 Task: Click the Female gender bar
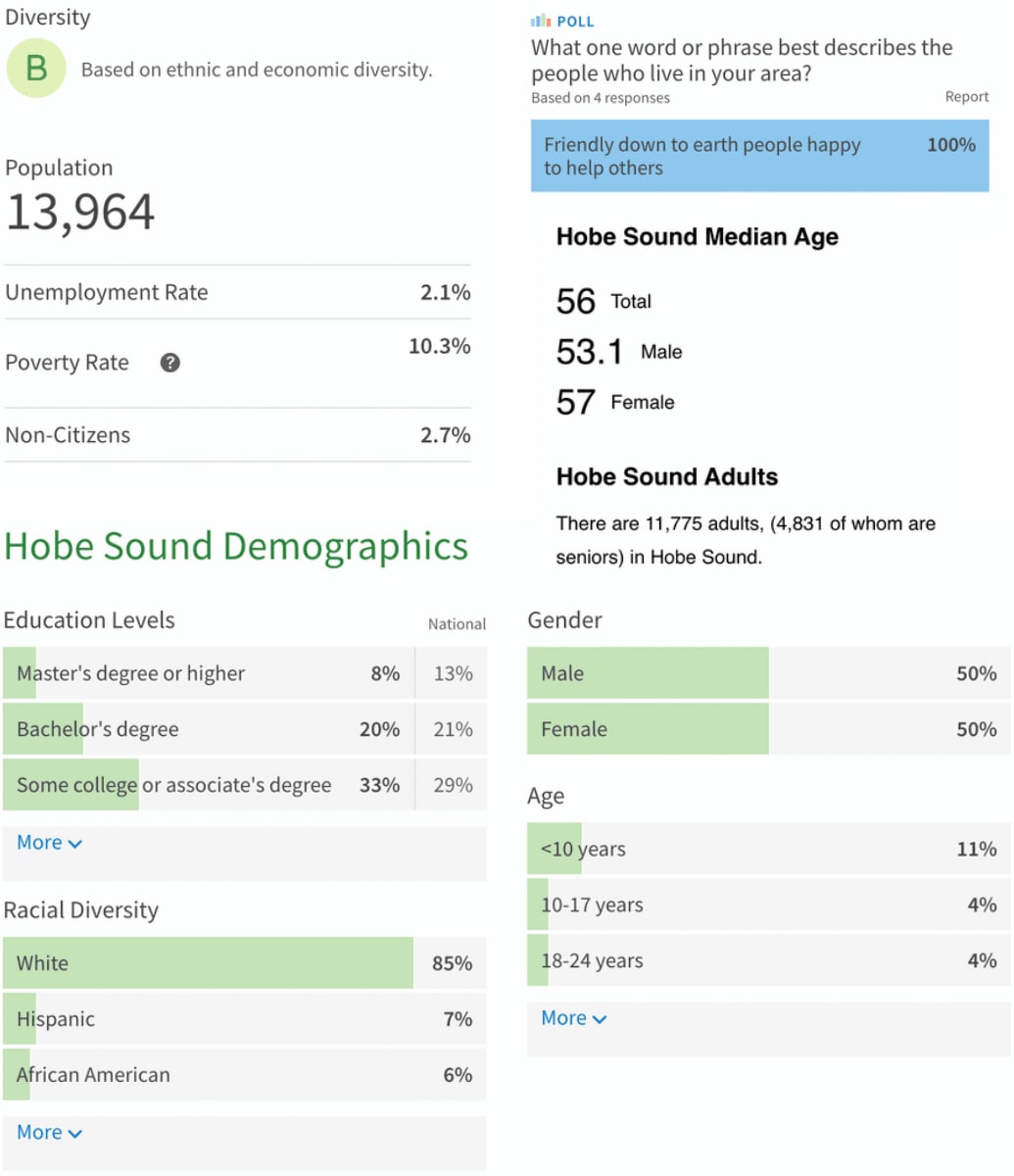(648, 729)
